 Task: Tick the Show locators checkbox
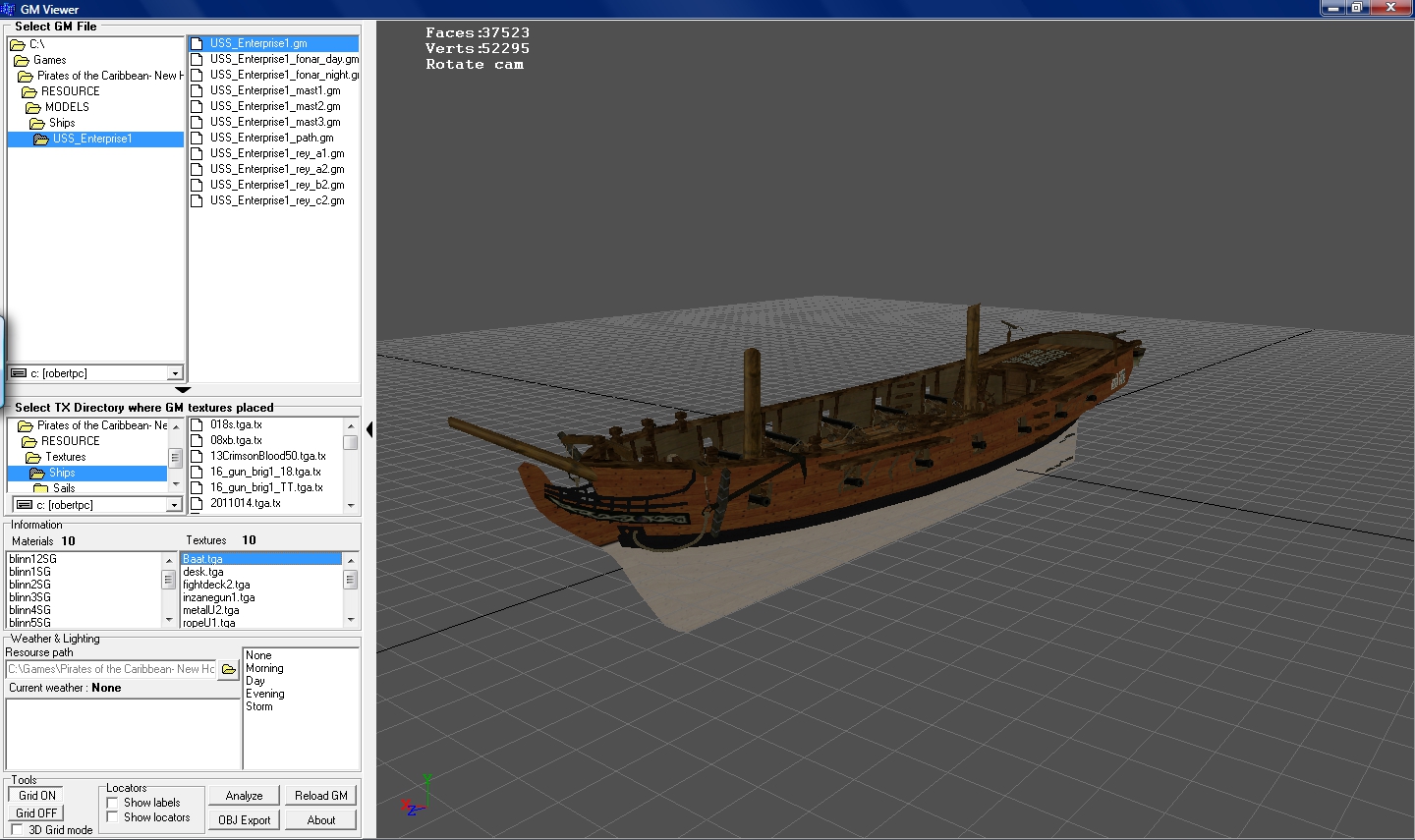pyautogui.click(x=112, y=817)
